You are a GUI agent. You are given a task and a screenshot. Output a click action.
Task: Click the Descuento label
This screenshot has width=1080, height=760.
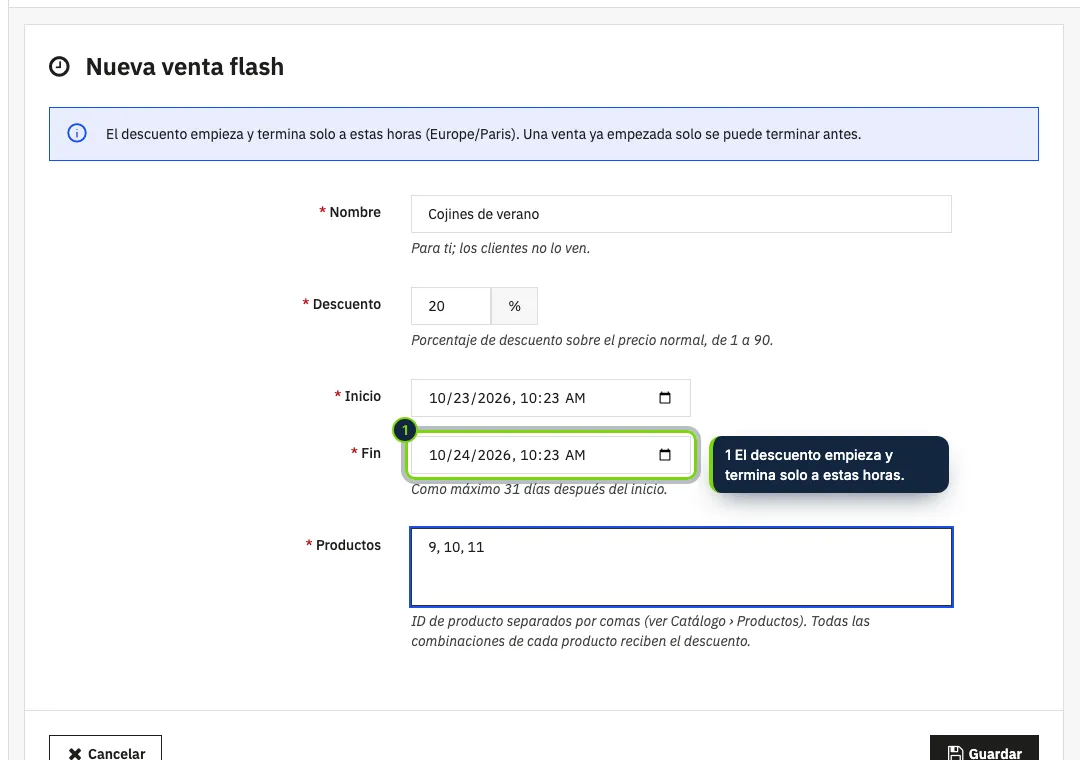coord(346,304)
